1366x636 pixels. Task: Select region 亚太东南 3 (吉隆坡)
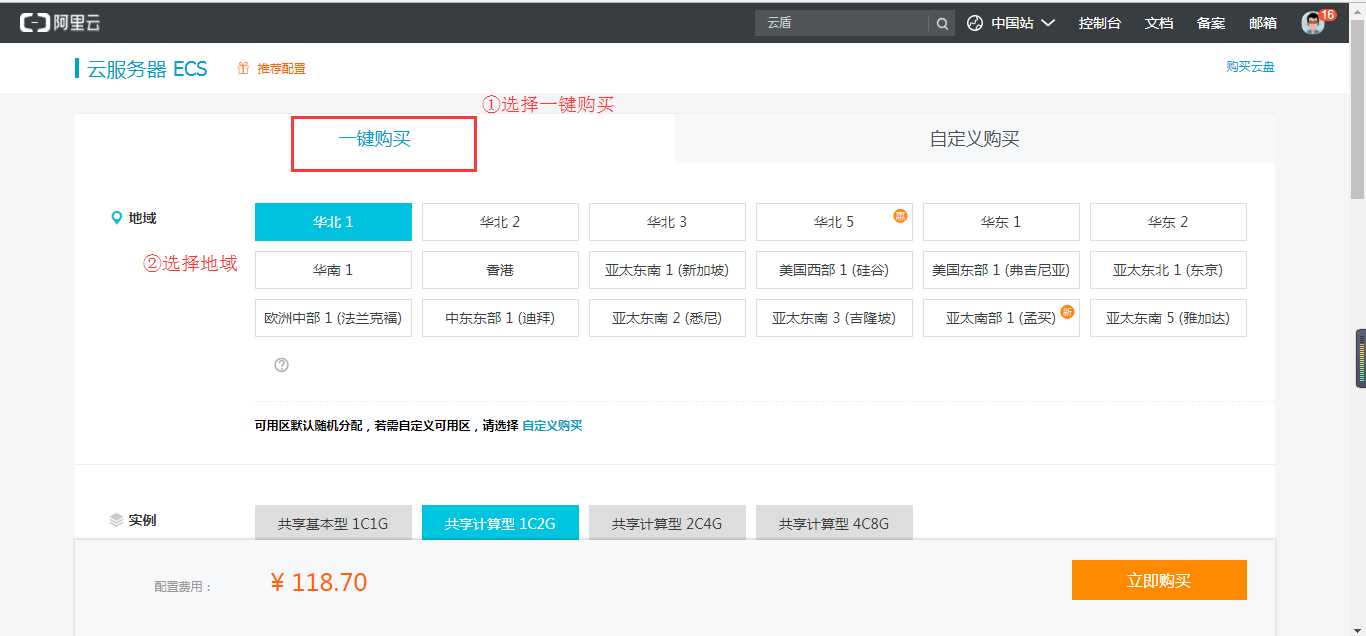point(834,318)
